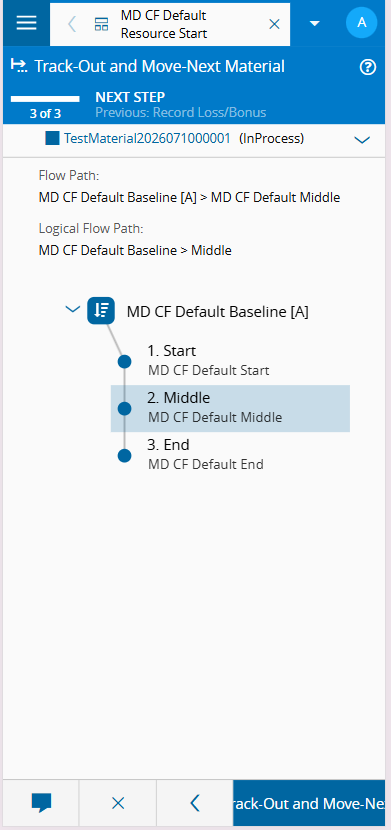Expand the TestMaterial2026071000001 details chevron
The height and width of the screenshot is (830, 391).
click(362, 140)
